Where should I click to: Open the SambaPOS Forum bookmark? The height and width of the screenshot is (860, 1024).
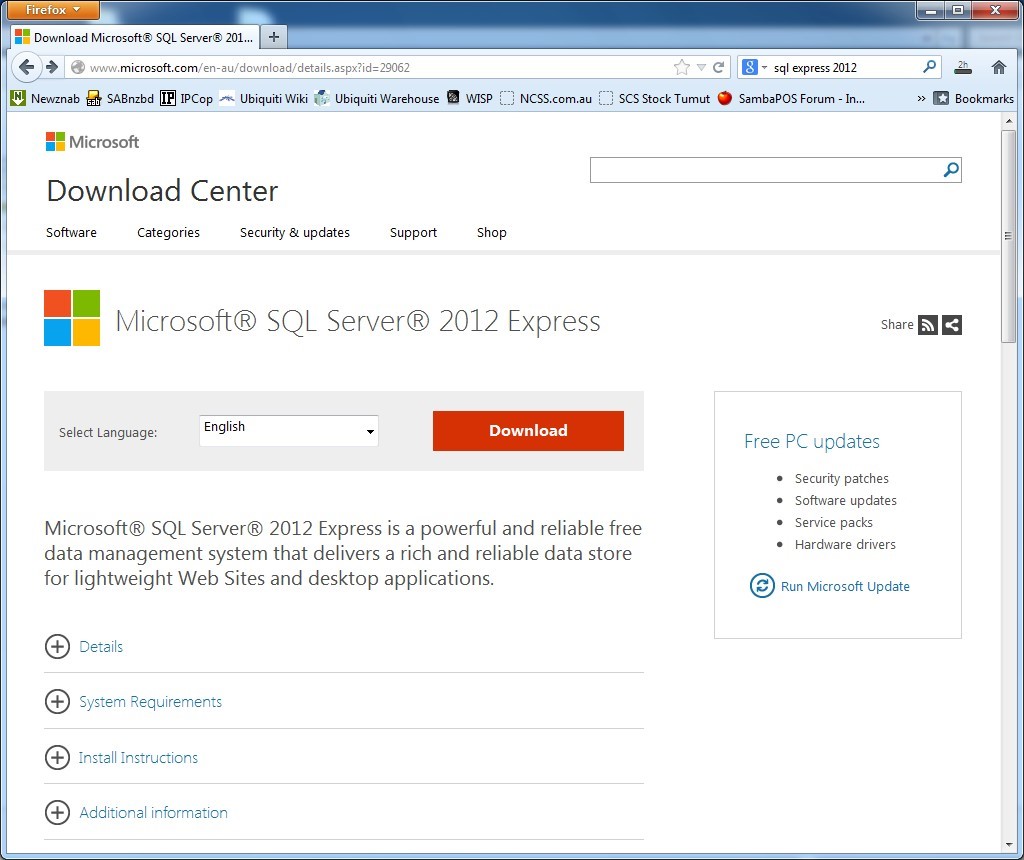click(800, 98)
